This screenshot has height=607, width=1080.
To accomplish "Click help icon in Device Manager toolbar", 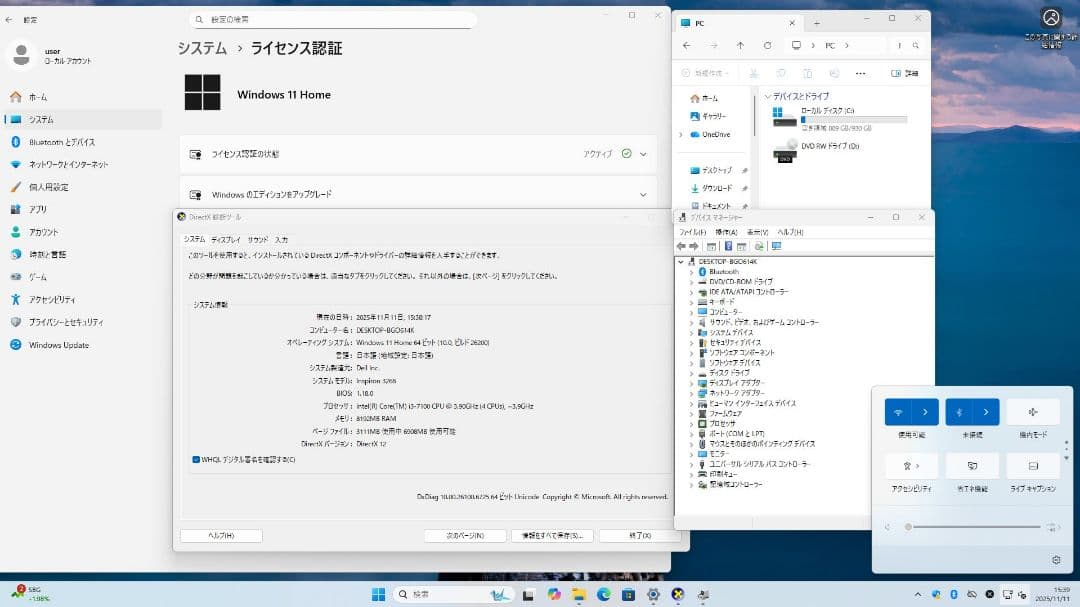I will [728, 246].
